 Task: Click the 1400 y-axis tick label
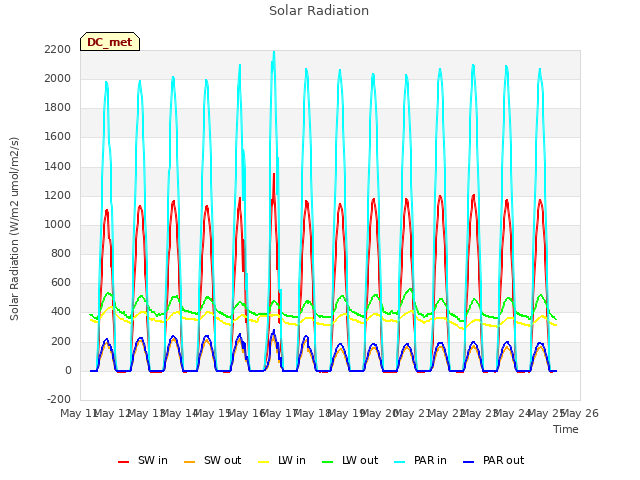[58, 166]
